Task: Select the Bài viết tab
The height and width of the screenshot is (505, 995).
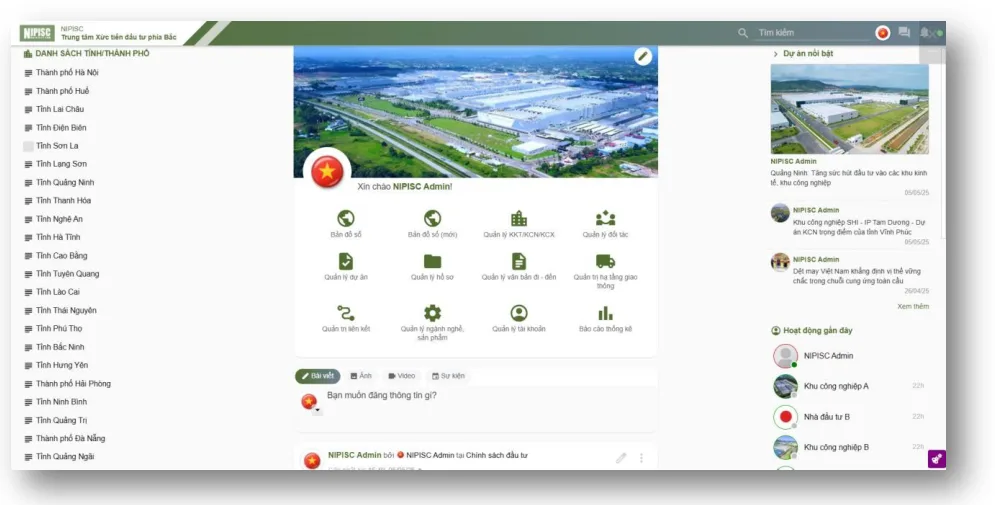Action: pos(317,376)
